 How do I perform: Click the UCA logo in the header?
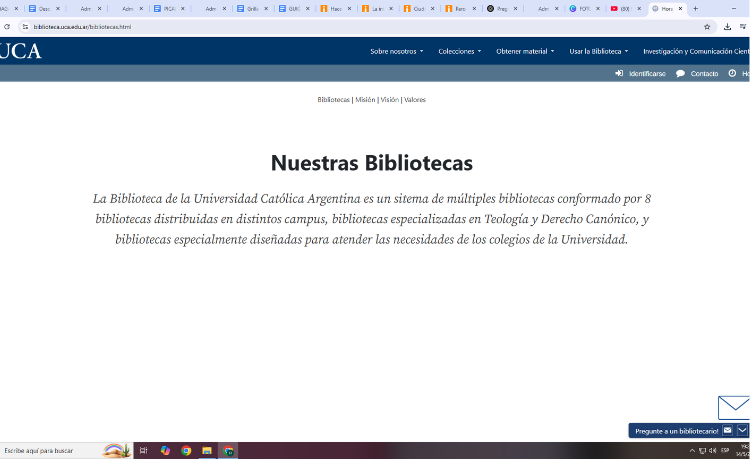[x=21, y=51]
